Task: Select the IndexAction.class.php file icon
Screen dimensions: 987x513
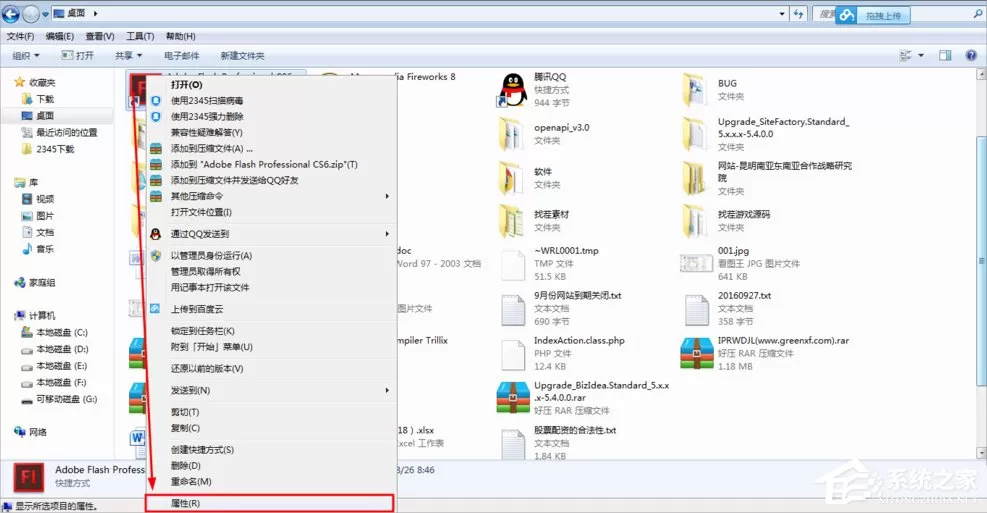Action: (512, 354)
